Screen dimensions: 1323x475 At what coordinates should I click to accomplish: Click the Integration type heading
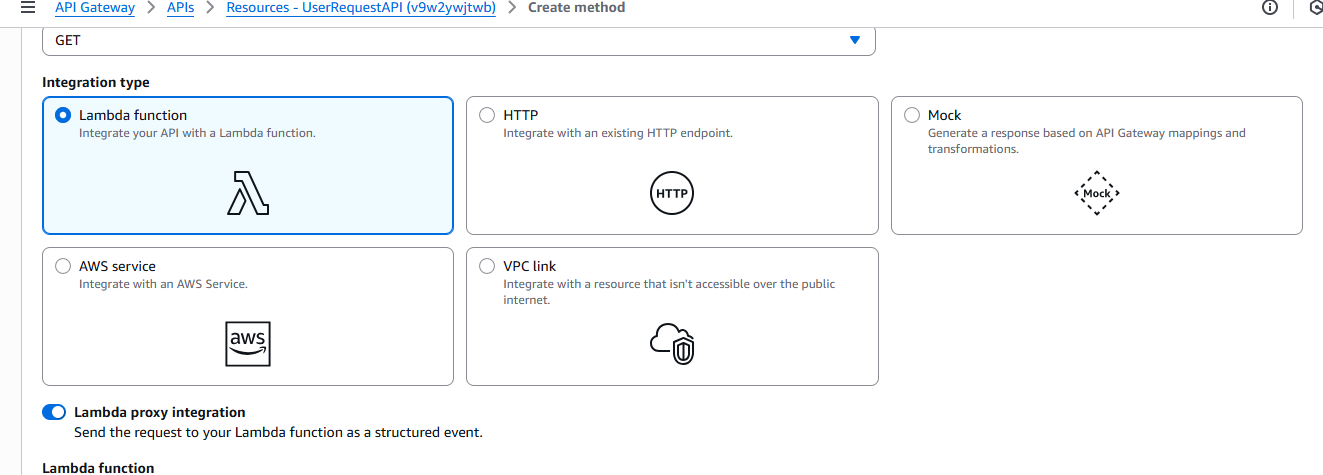(96, 82)
